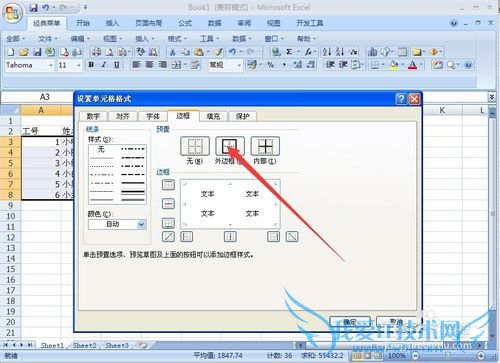The image size is (500, 363).
Task: Expand the 帮助 classic menu
Action: [306, 39]
